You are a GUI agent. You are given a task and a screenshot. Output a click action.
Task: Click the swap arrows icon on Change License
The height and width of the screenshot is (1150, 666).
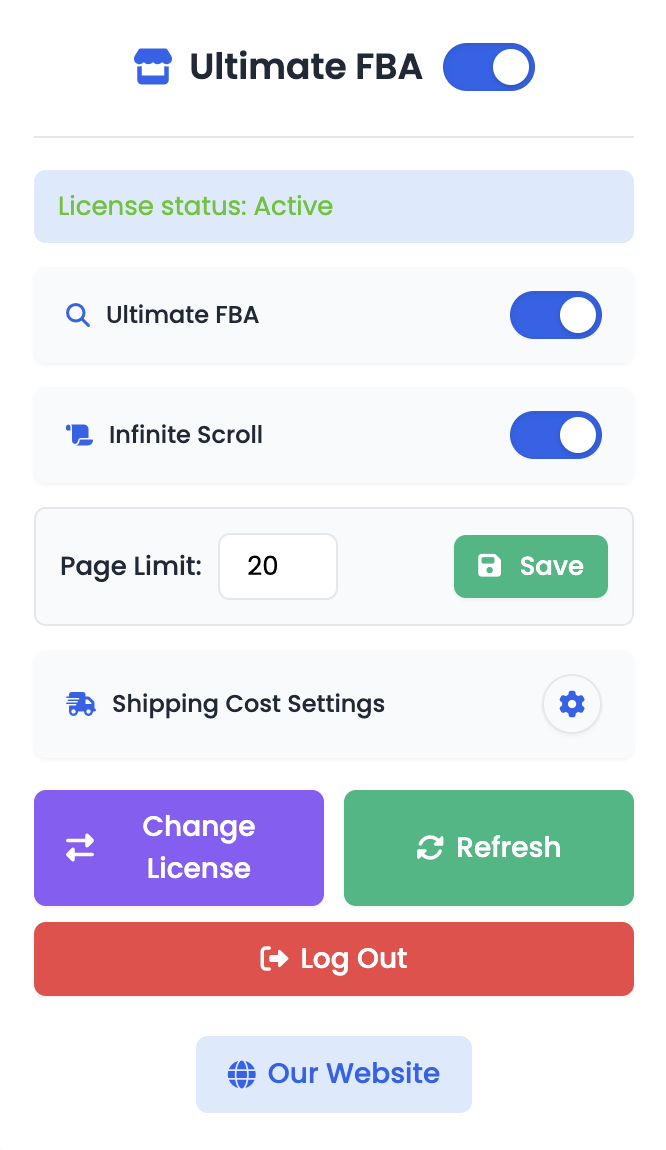[80, 848]
